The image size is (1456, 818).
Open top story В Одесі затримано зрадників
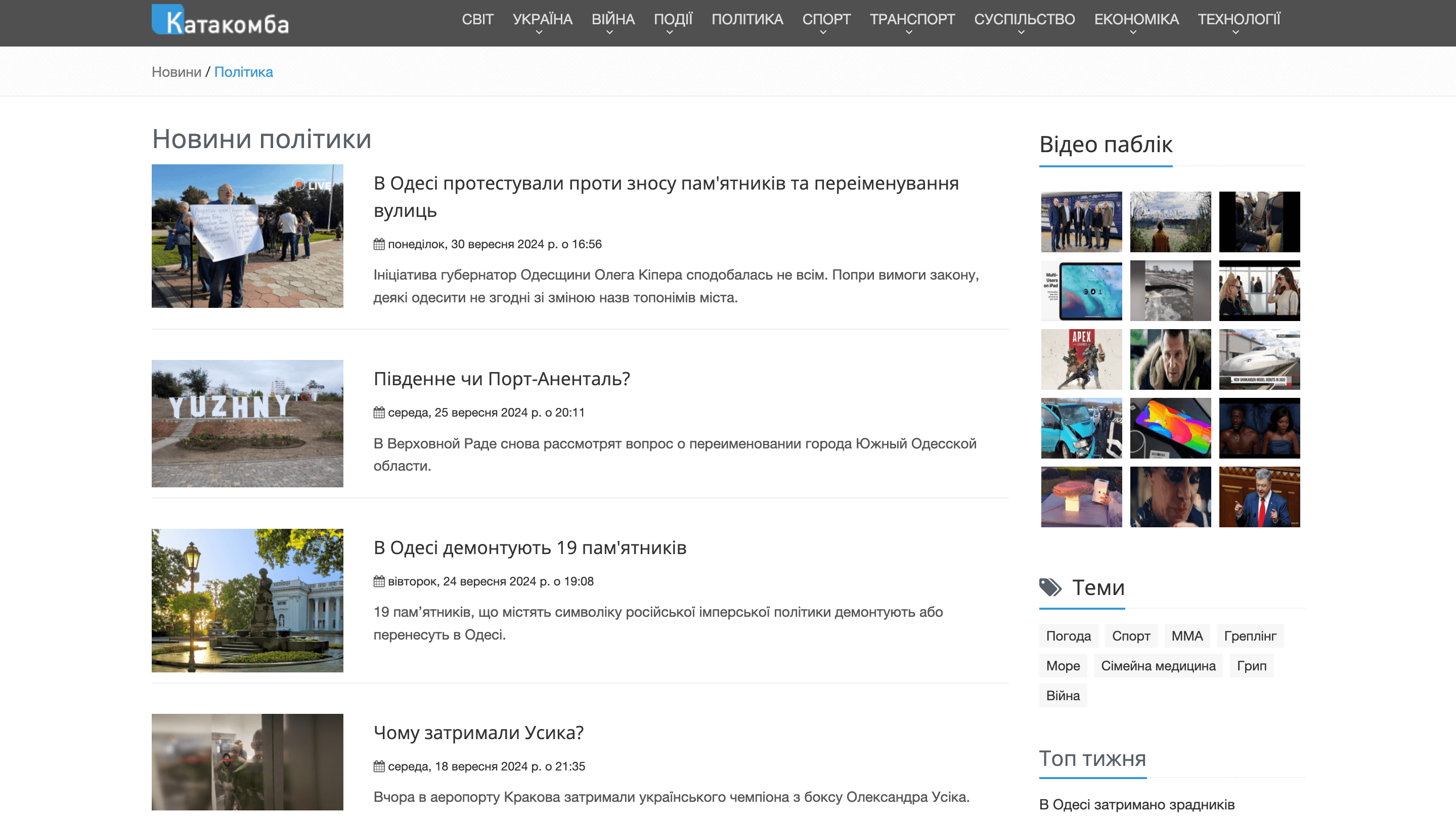tap(1137, 804)
